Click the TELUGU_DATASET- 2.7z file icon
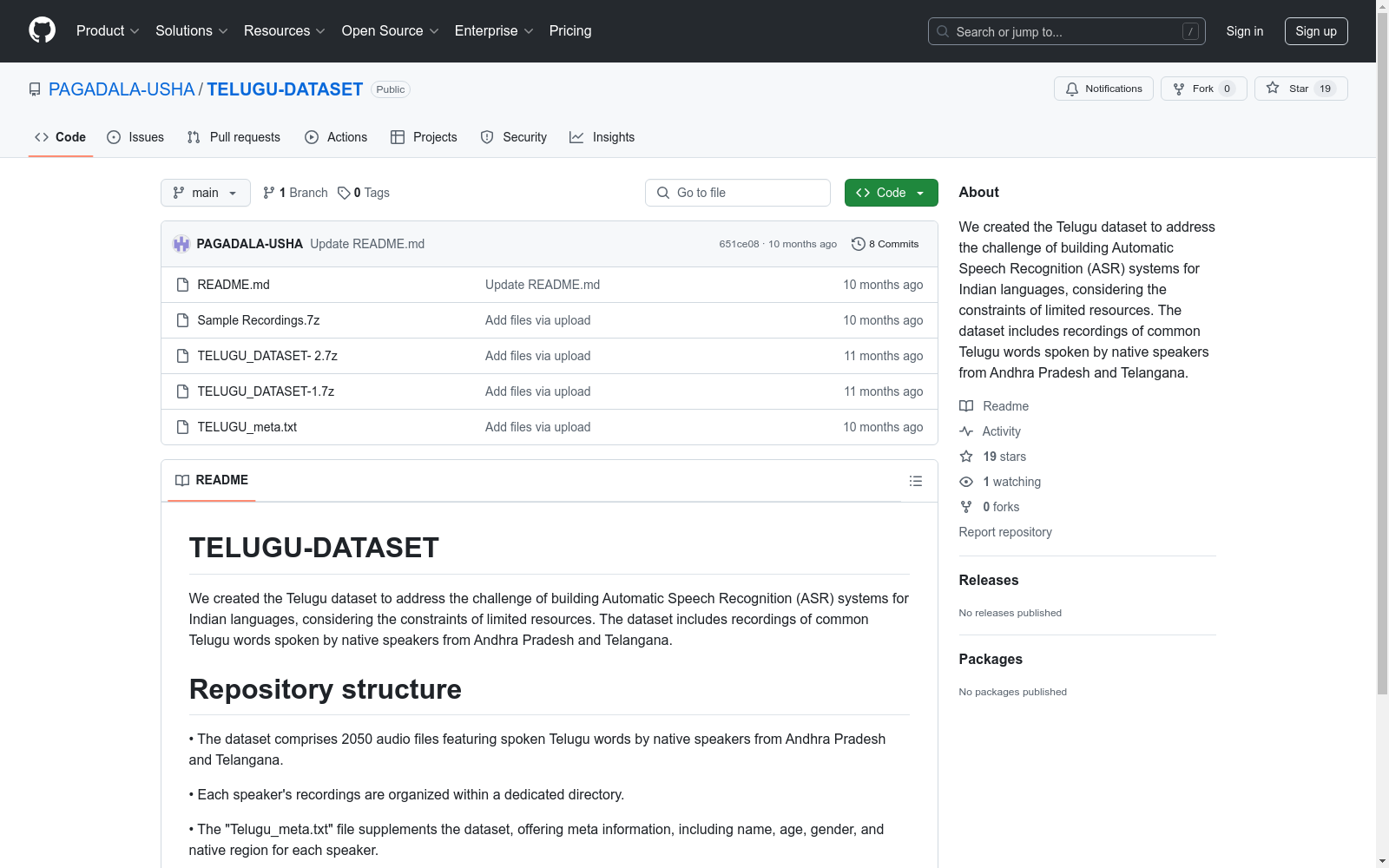Screen dimensions: 1389x868 point(182,356)
